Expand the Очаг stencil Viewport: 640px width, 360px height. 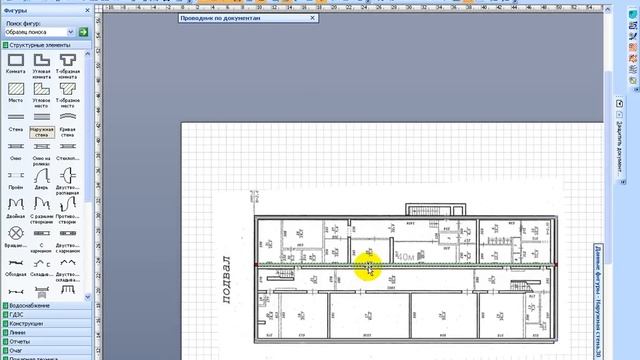click(47, 350)
